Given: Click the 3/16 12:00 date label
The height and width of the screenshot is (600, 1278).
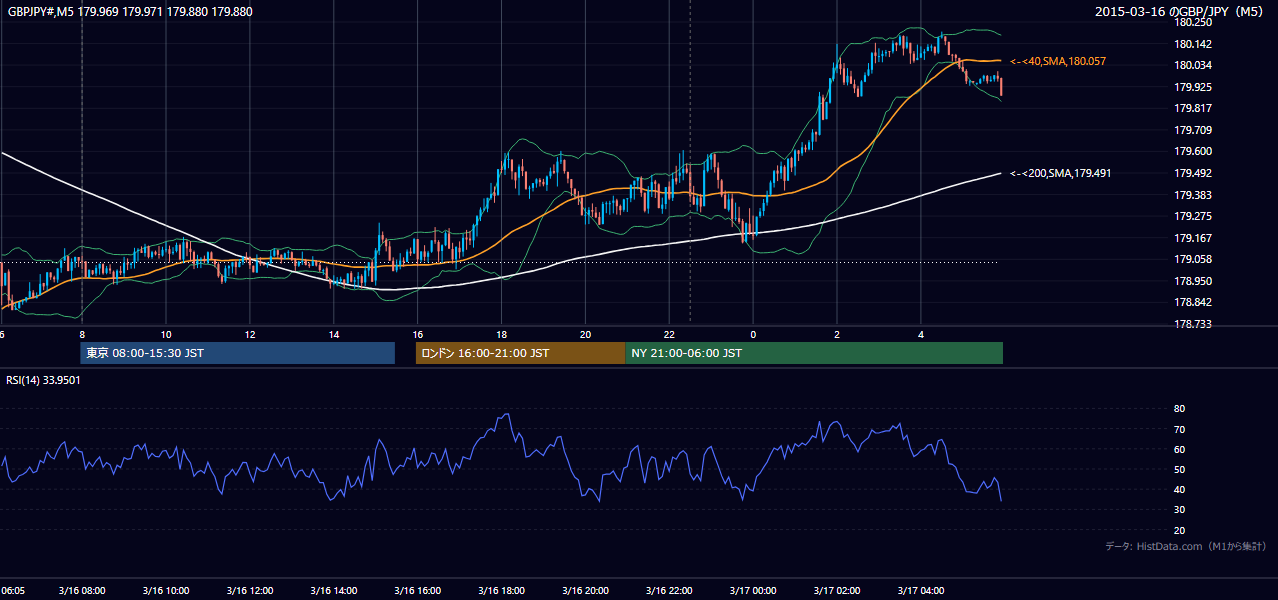Looking at the screenshot, I should [x=250, y=591].
